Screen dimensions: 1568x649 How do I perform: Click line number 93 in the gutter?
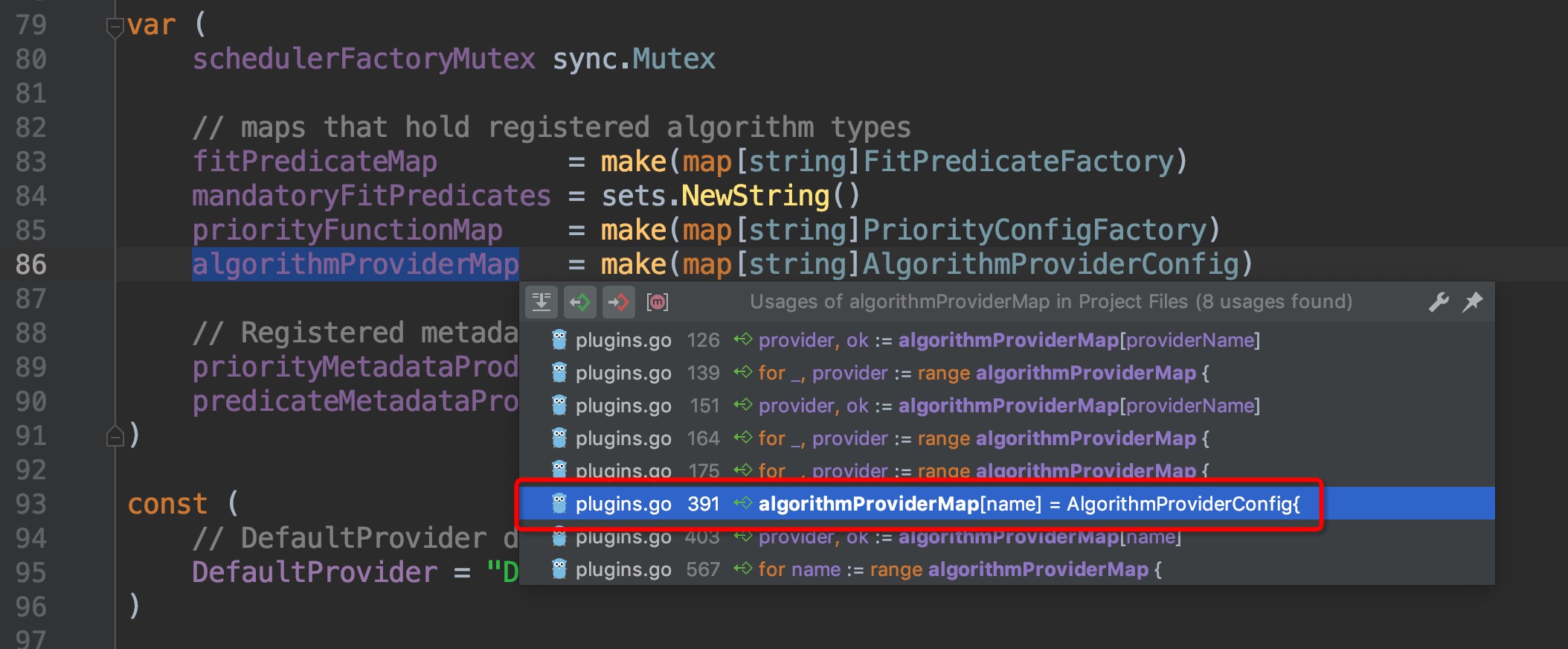click(30, 504)
